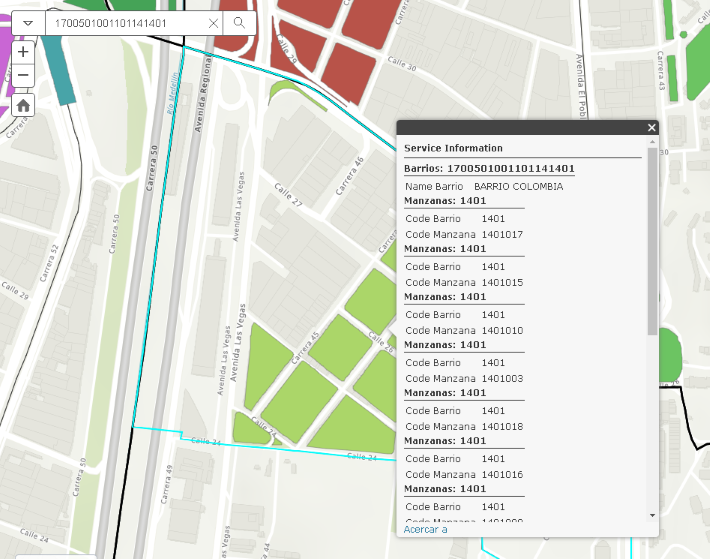Screen dimensions: 710x559
Task: Select the 'Calle 29' label on the left side
Action: [x=14, y=291]
